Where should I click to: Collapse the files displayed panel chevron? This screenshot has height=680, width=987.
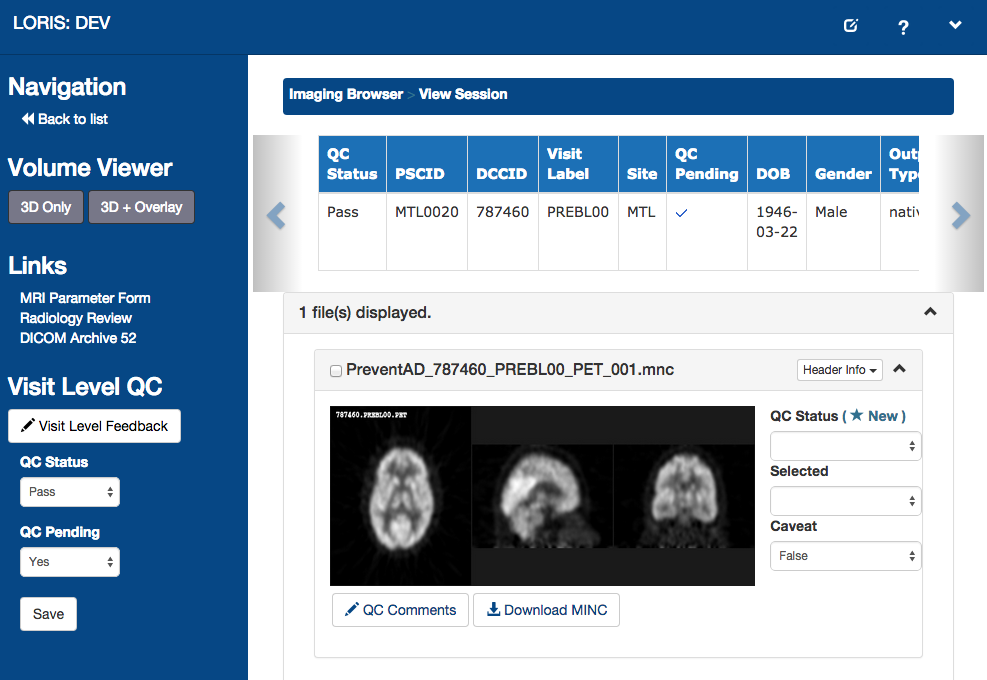(x=930, y=312)
